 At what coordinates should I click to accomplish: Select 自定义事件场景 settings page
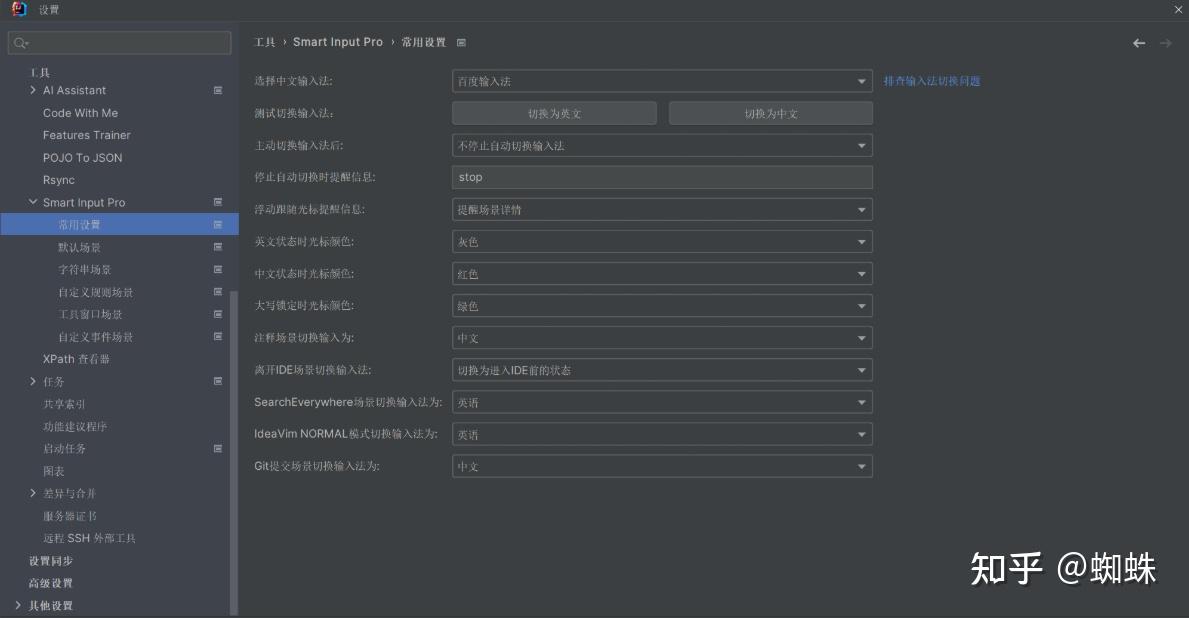click(96, 337)
